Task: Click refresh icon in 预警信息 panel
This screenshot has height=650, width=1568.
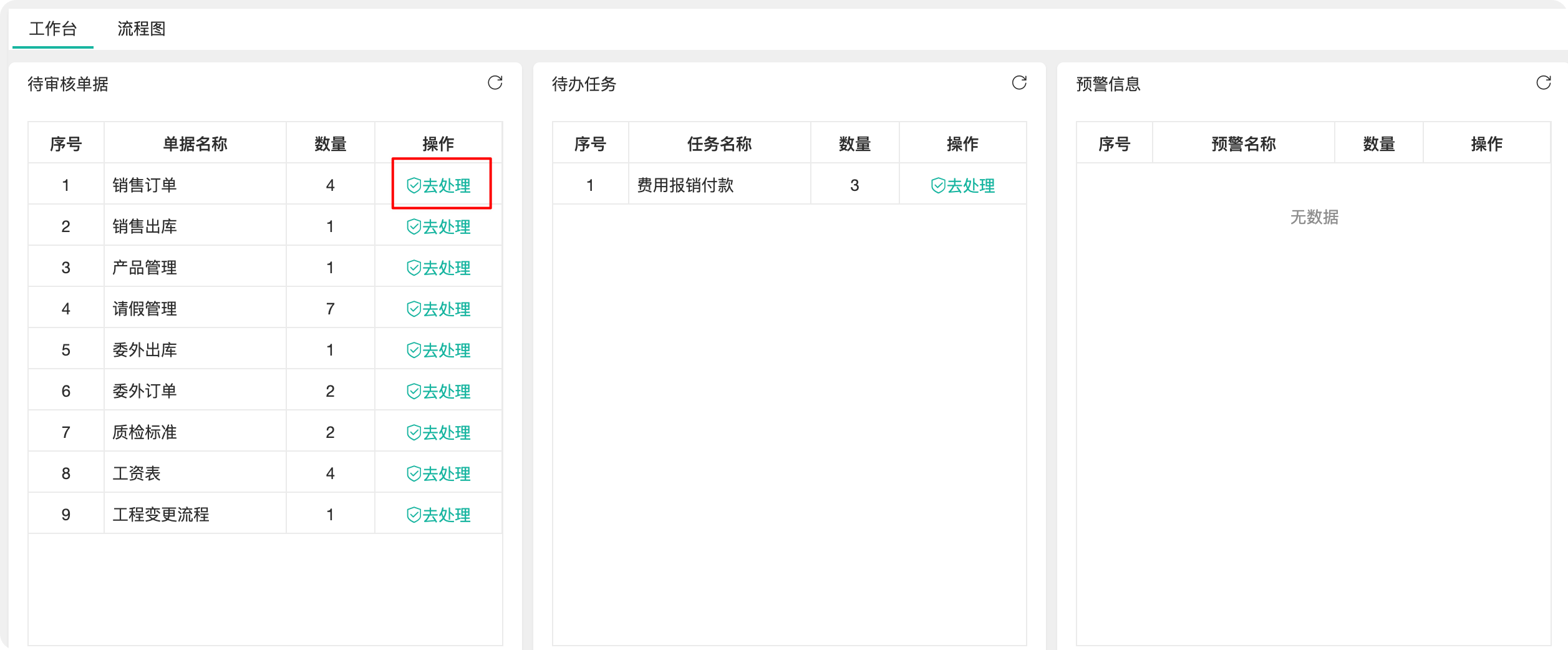Action: coord(1543,83)
